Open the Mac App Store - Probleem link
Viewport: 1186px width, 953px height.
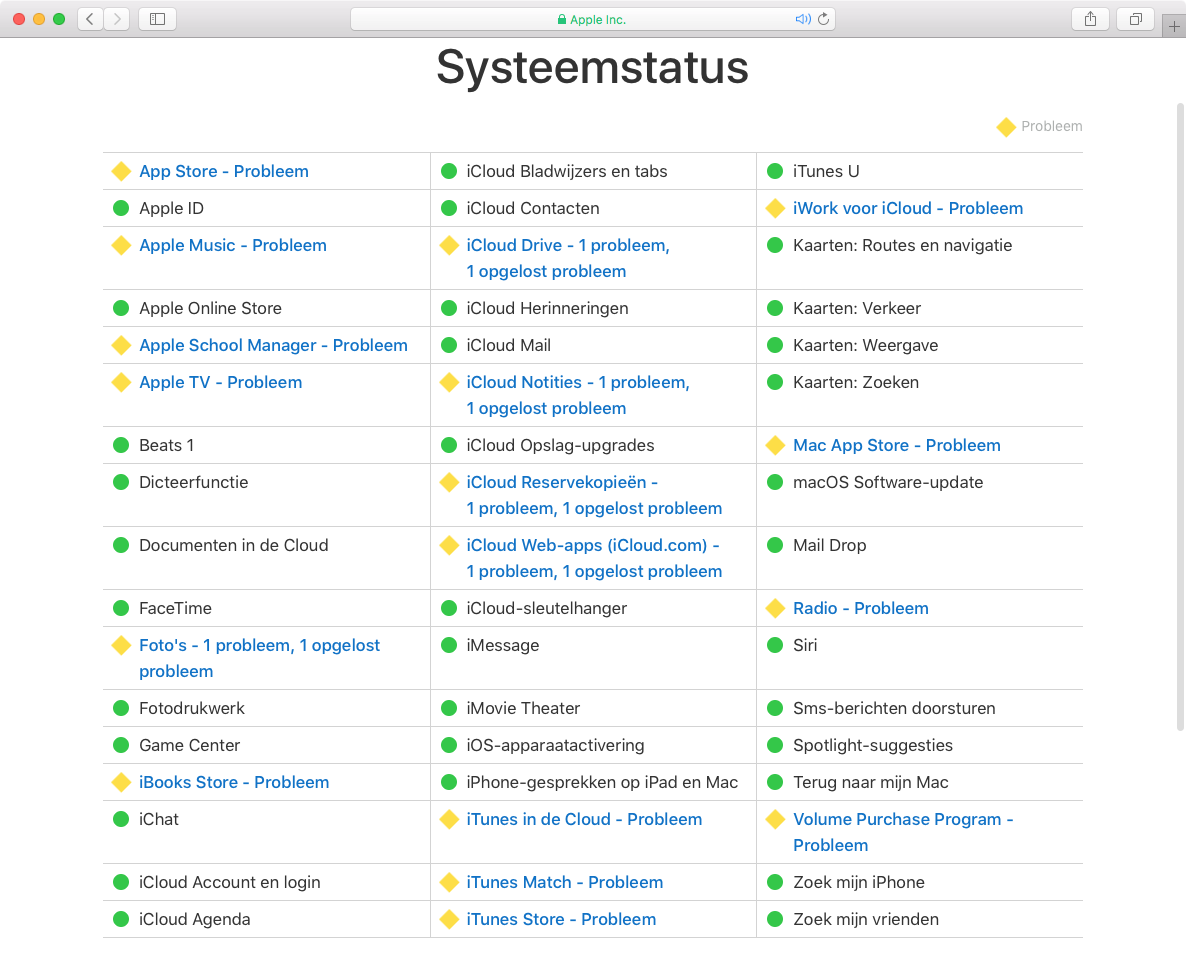(x=896, y=445)
